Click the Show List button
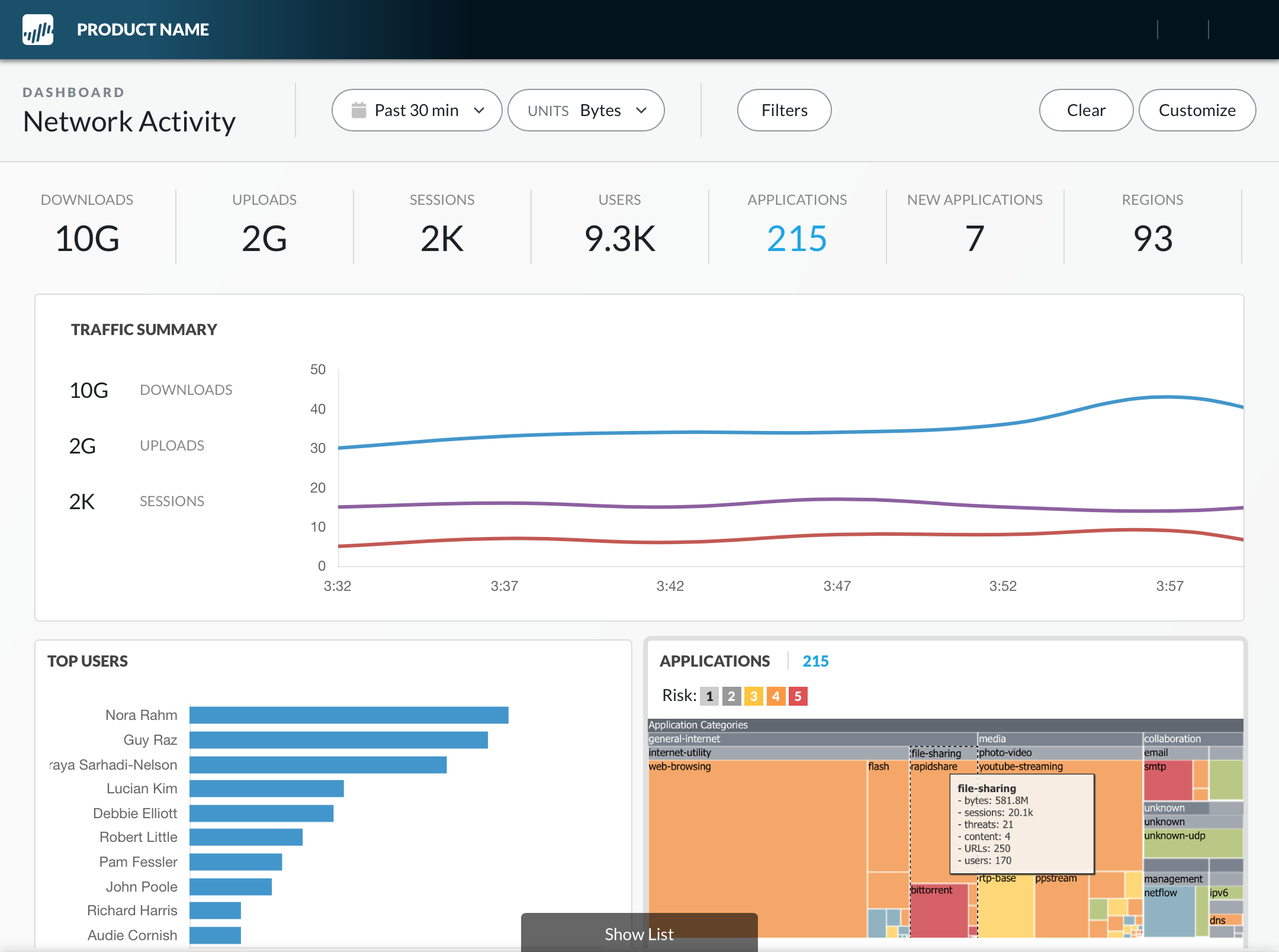1279x952 pixels. pos(639,934)
